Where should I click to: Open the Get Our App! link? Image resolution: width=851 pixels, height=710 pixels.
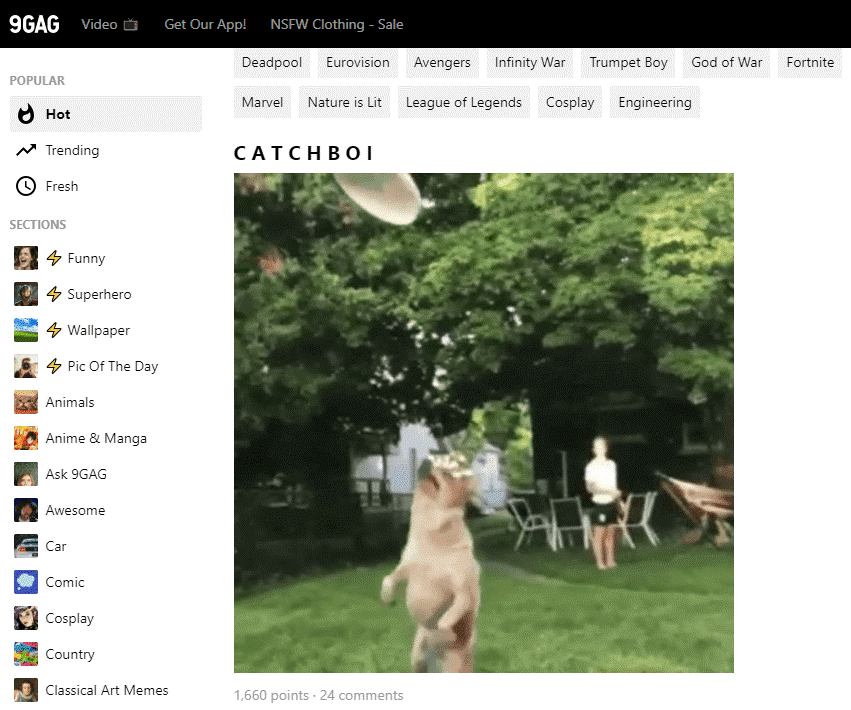205,24
